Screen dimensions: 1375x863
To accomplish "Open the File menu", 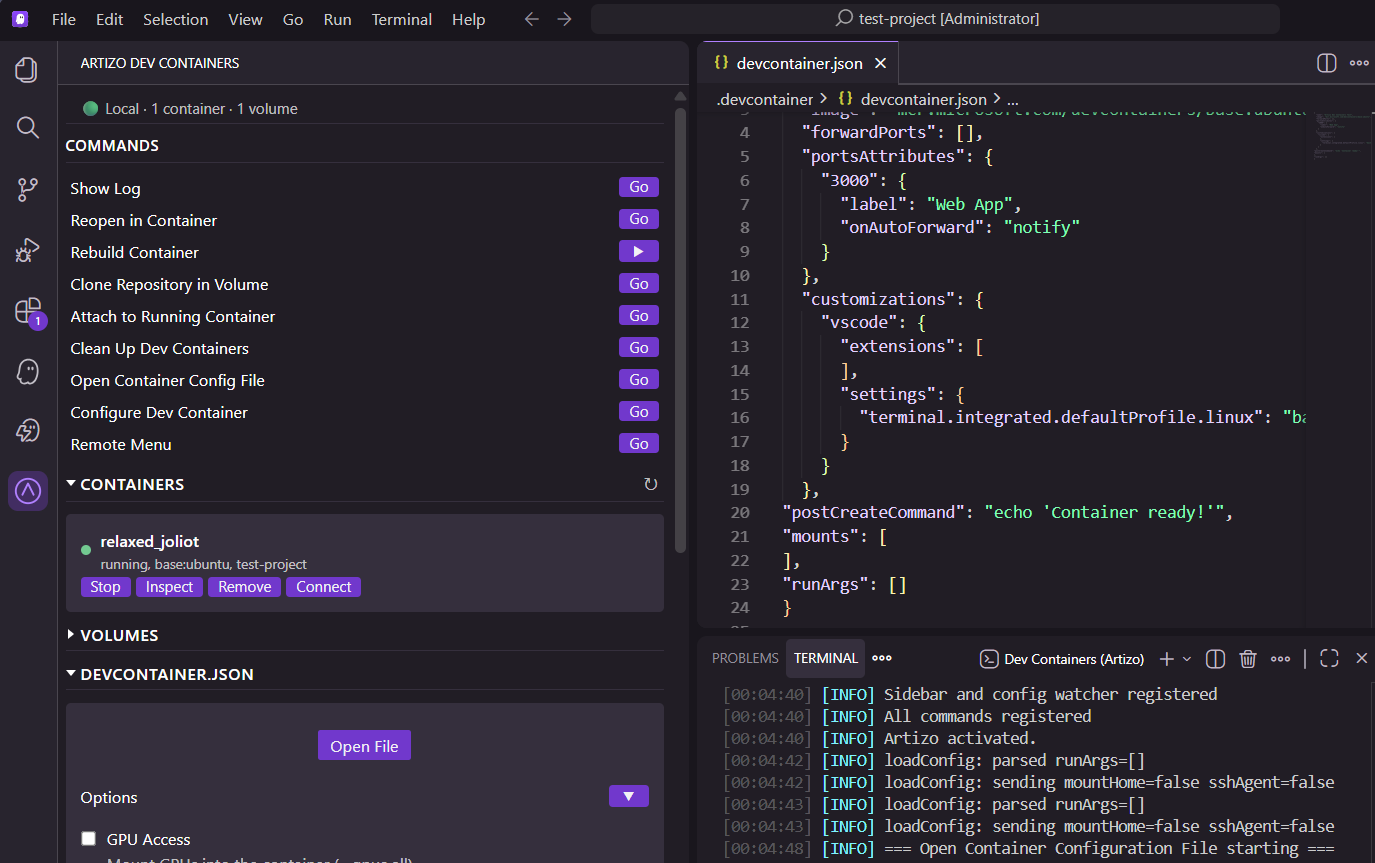I will [x=64, y=19].
